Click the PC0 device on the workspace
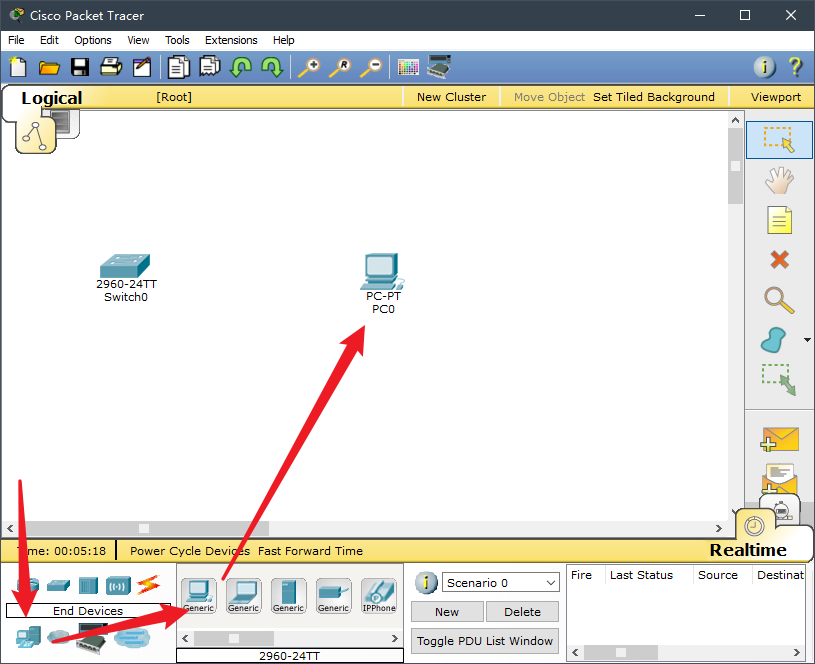Viewport: 815px width, 664px height. (x=382, y=271)
